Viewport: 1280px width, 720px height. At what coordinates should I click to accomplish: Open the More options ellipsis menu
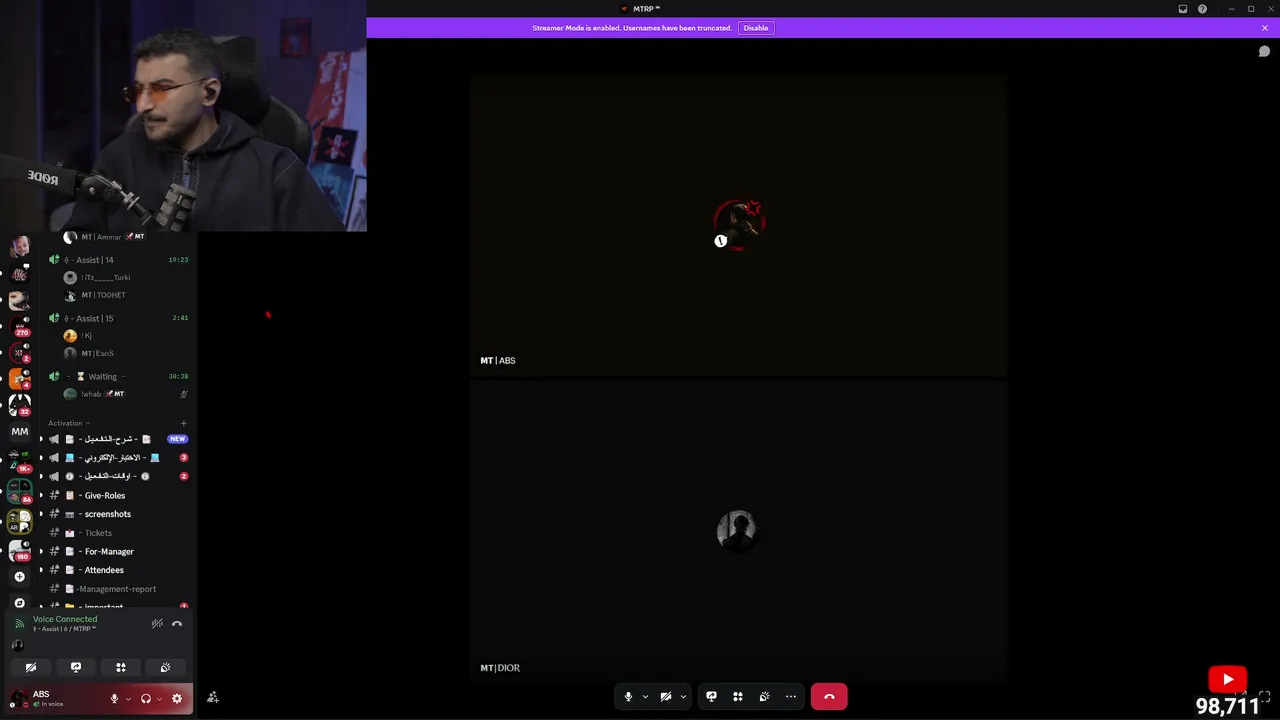coord(791,696)
